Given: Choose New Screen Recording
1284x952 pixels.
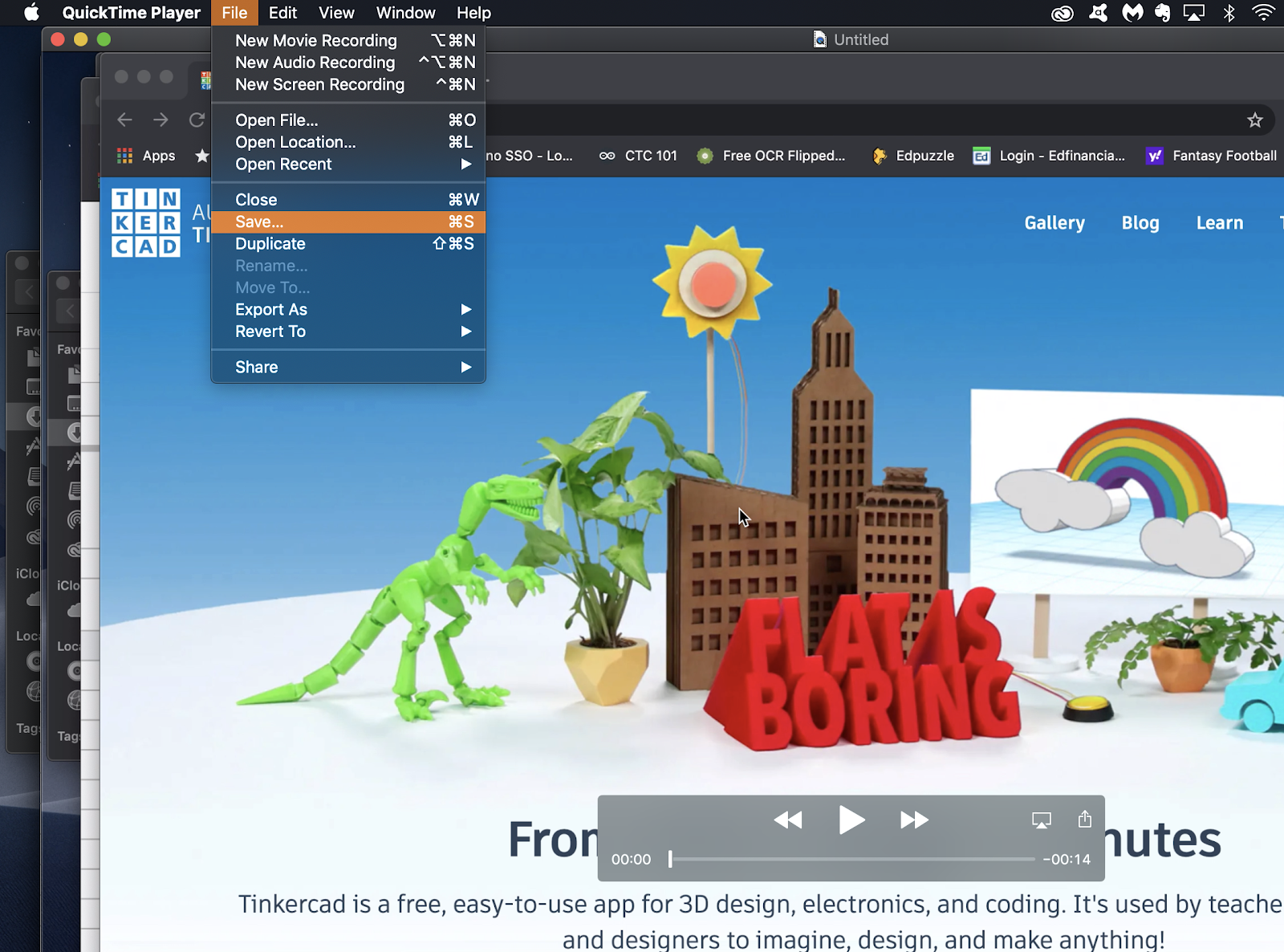Looking at the screenshot, I should coord(348,84).
